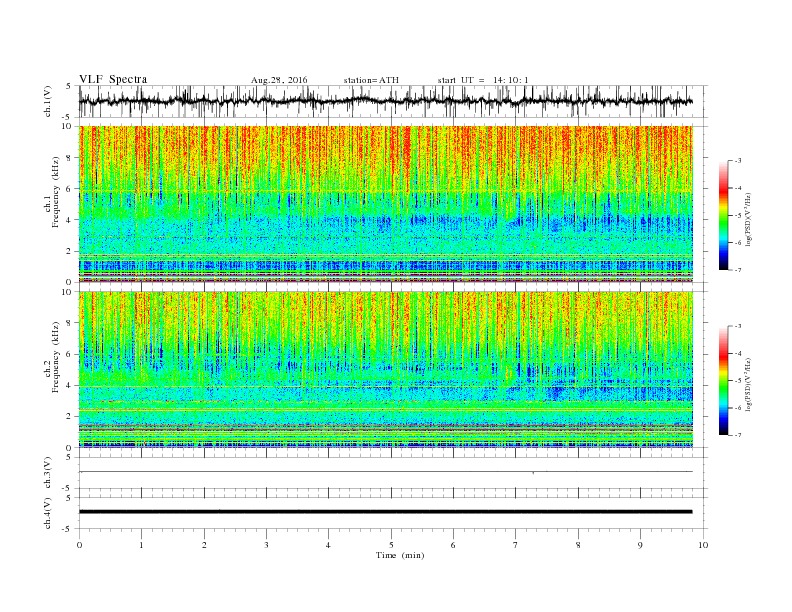Screen dimensions: 792x612
Task: Click time axis tick label "4" at bottom
Action: click(x=328, y=545)
